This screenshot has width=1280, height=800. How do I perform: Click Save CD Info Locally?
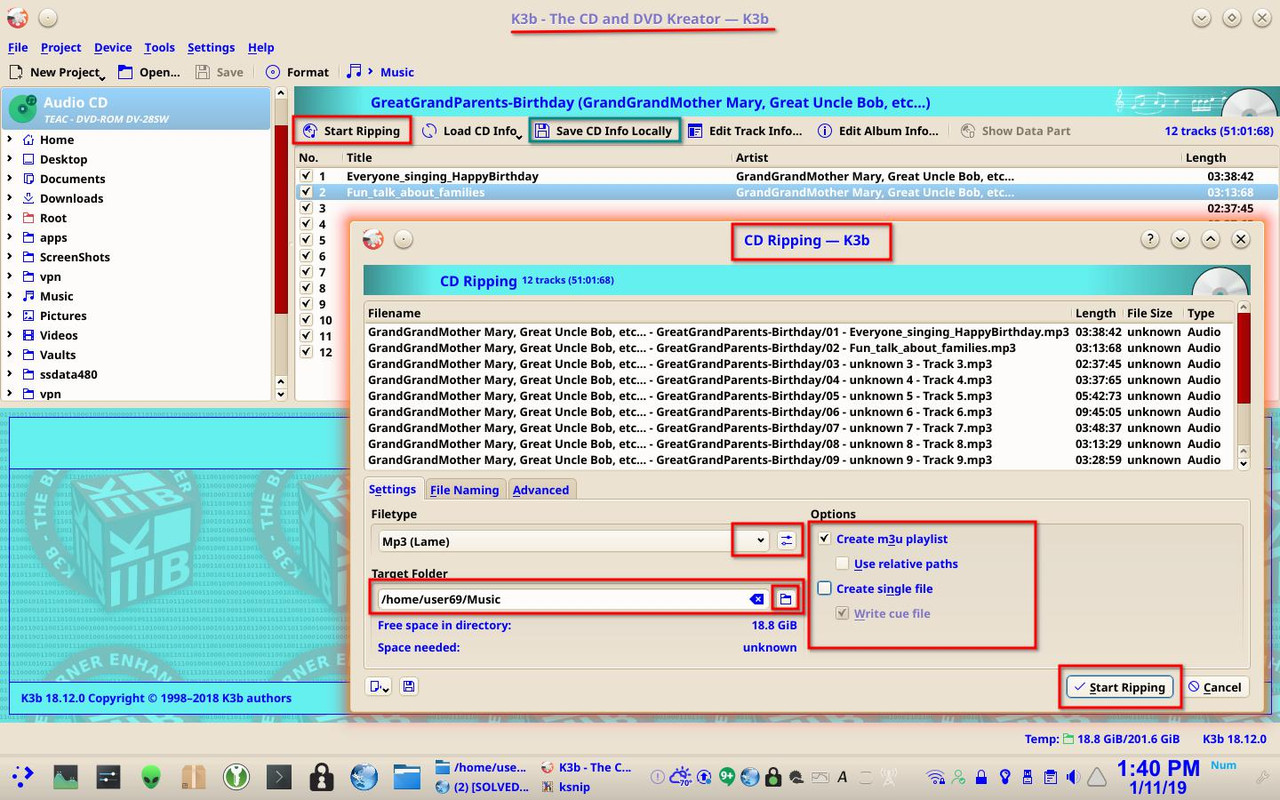[x=604, y=131]
